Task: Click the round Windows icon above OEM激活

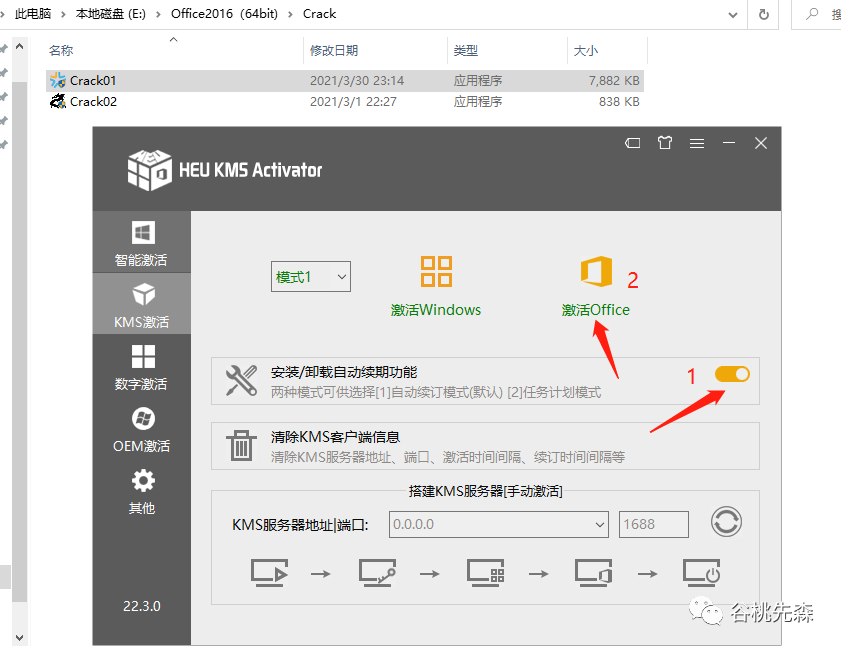Action: [143, 419]
